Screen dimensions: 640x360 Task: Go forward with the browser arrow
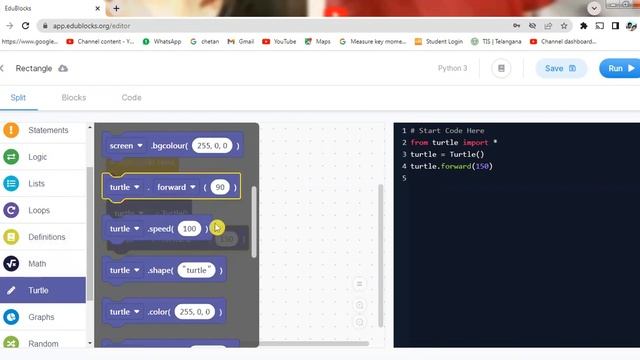click(x=9, y=26)
